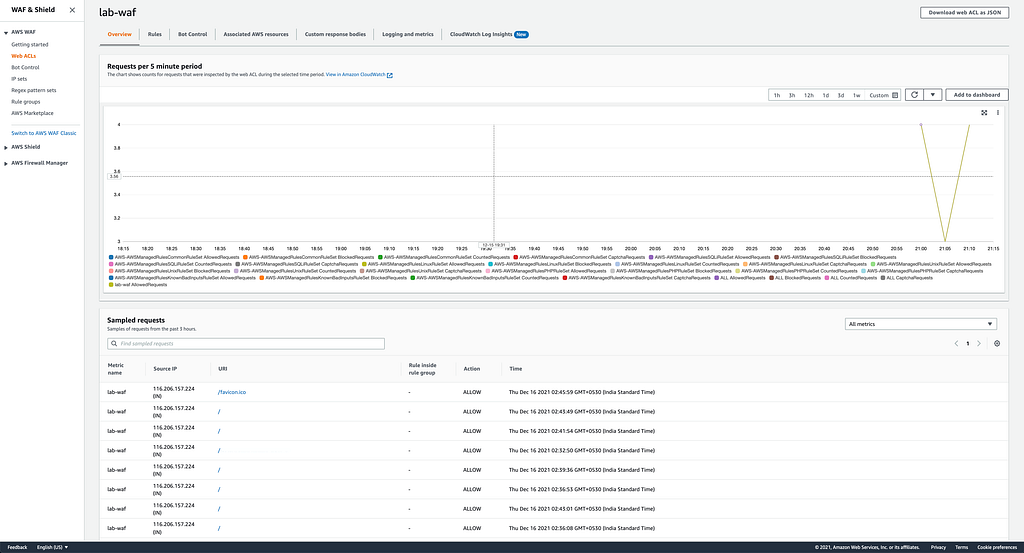The image size is (1024, 553).
Task: Open the Logging and metrics tab
Action: 408,34
